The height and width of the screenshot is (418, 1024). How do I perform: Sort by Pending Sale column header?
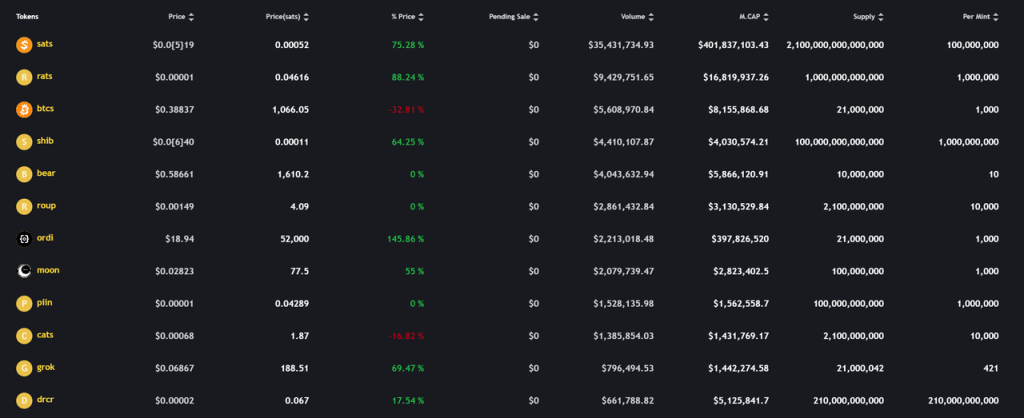point(514,17)
